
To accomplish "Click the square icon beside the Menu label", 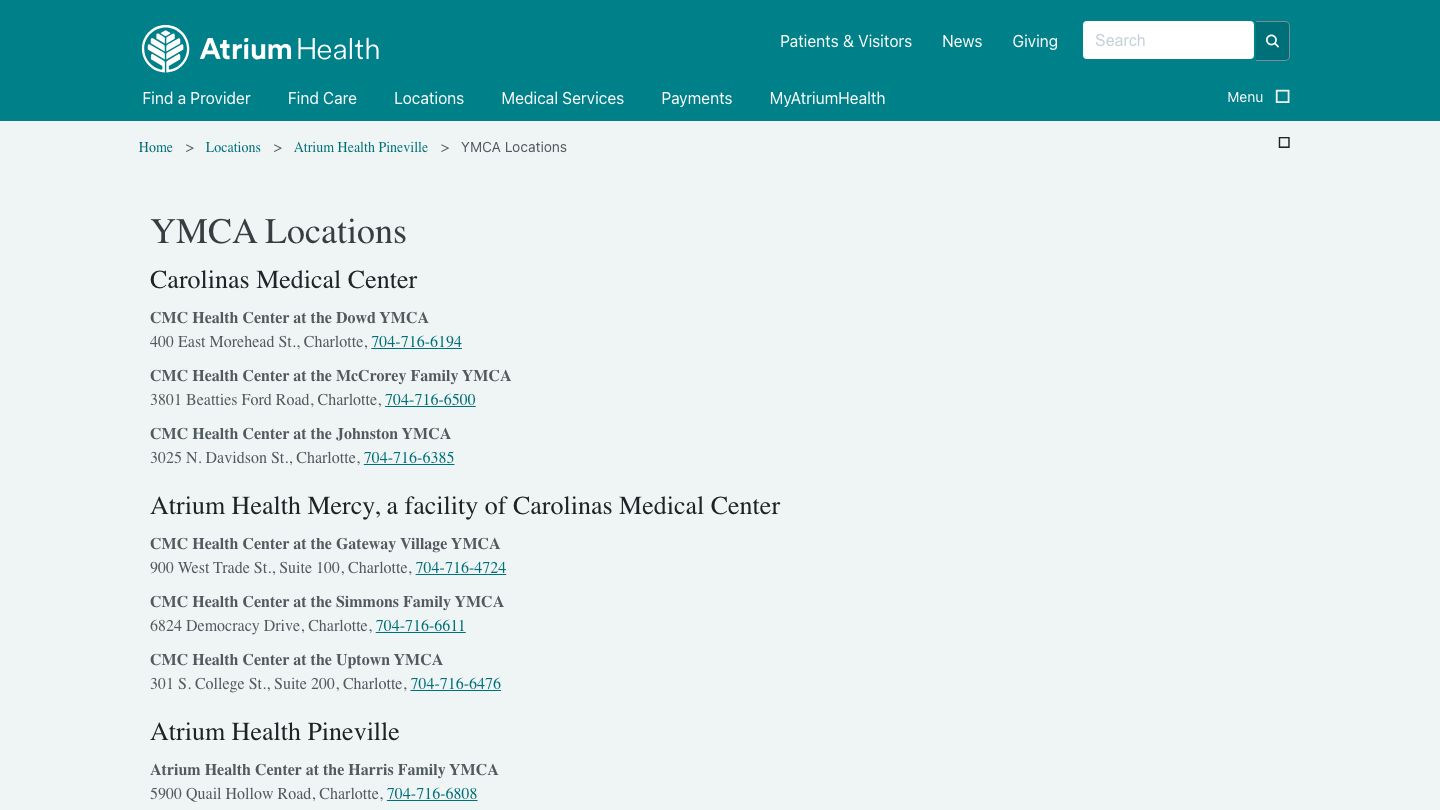I will point(1282,96).
